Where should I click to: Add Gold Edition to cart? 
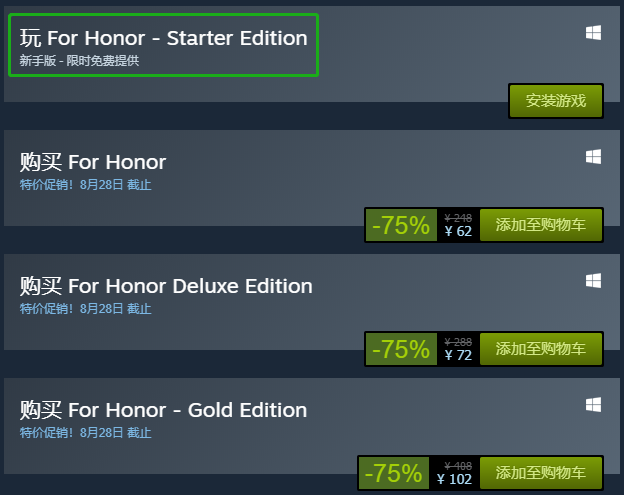pos(541,473)
